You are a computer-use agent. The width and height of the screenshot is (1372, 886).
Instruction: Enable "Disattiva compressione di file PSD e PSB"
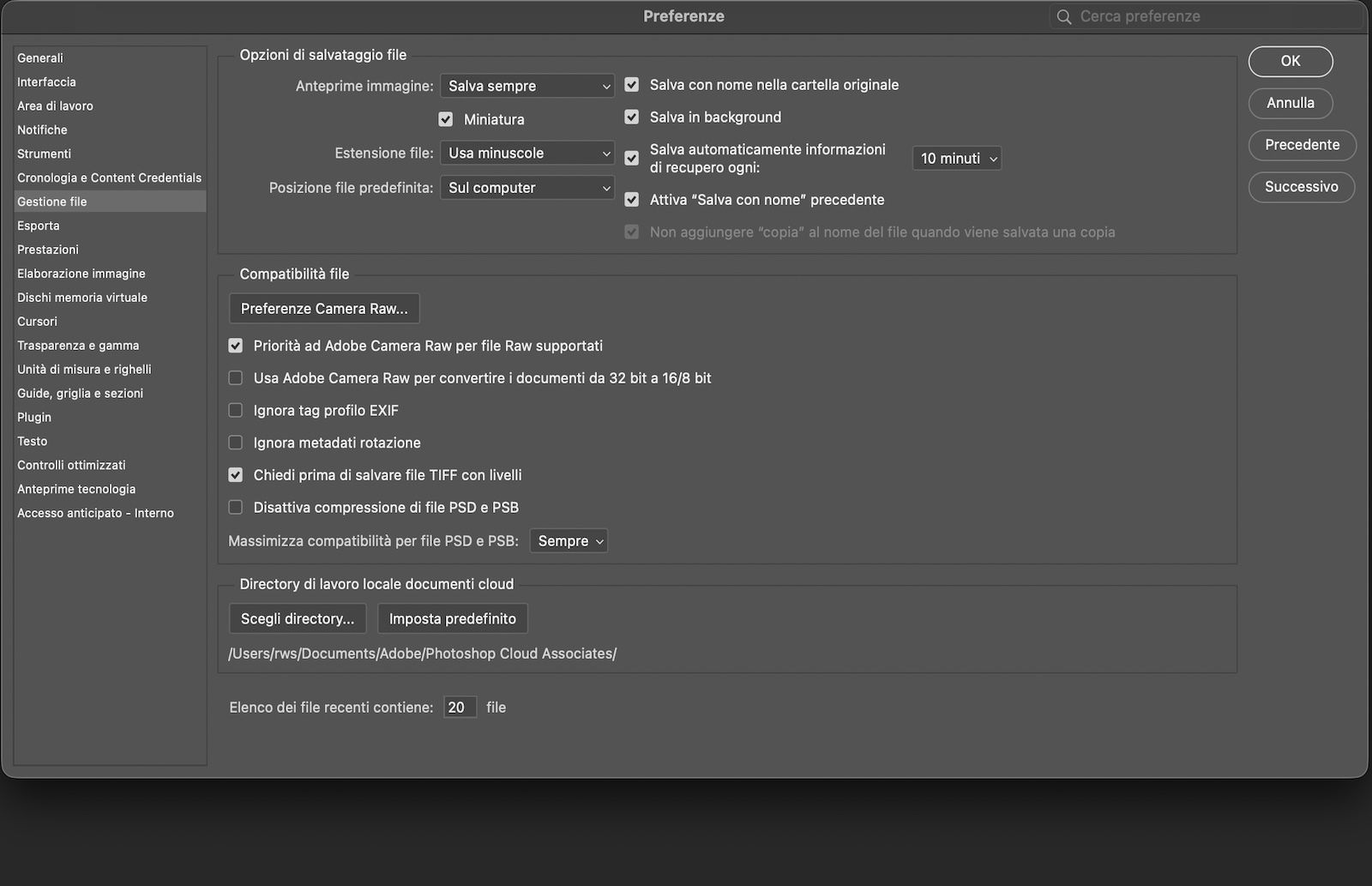(x=235, y=507)
